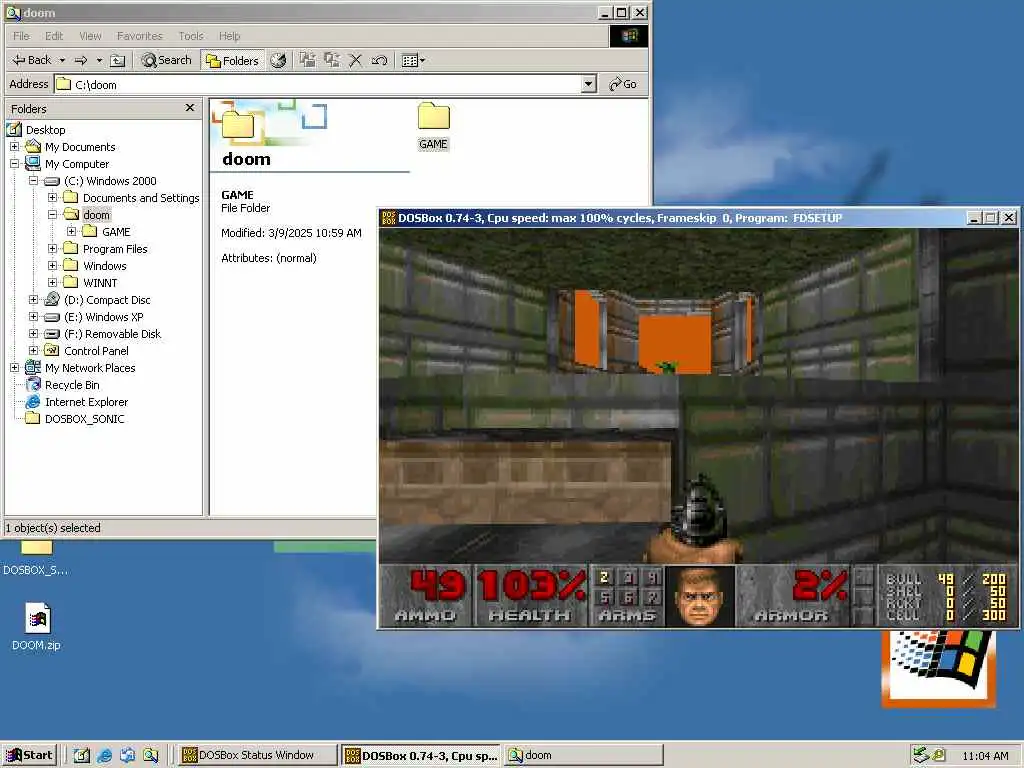The width and height of the screenshot is (1024, 768).
Task: Launch Internet Explorer from quick launch
Action: (104, 756)
